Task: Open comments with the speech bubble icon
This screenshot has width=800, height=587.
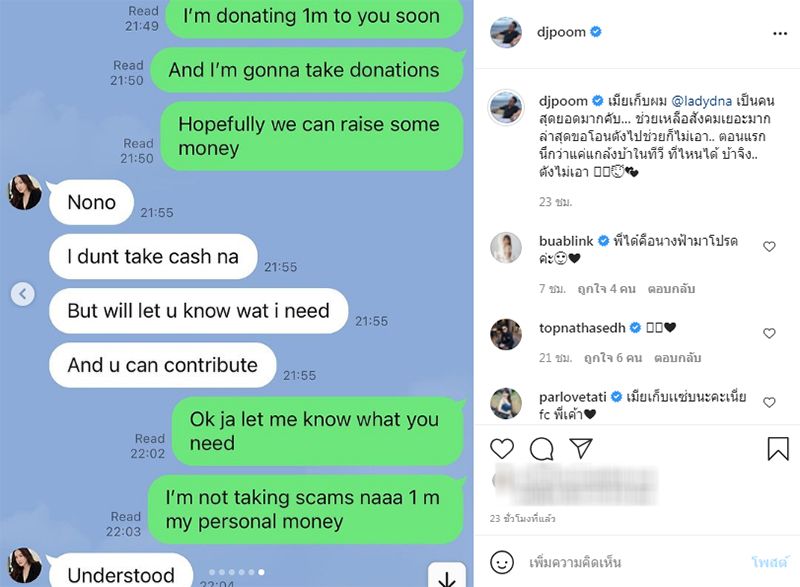Action: 541,449
